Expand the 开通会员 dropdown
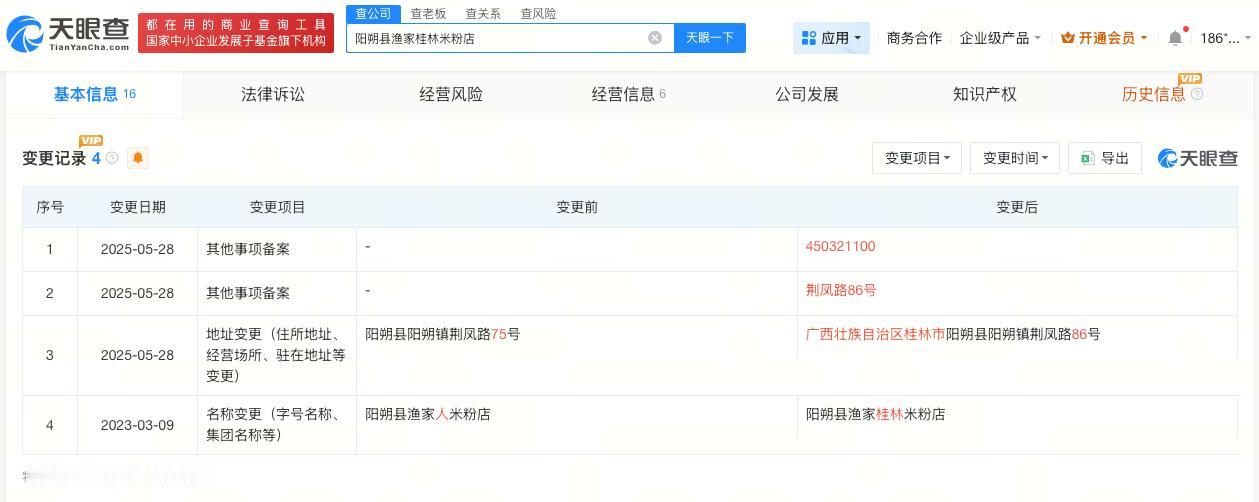Viewport: 1259px width, 502px height. point(1104,38)
